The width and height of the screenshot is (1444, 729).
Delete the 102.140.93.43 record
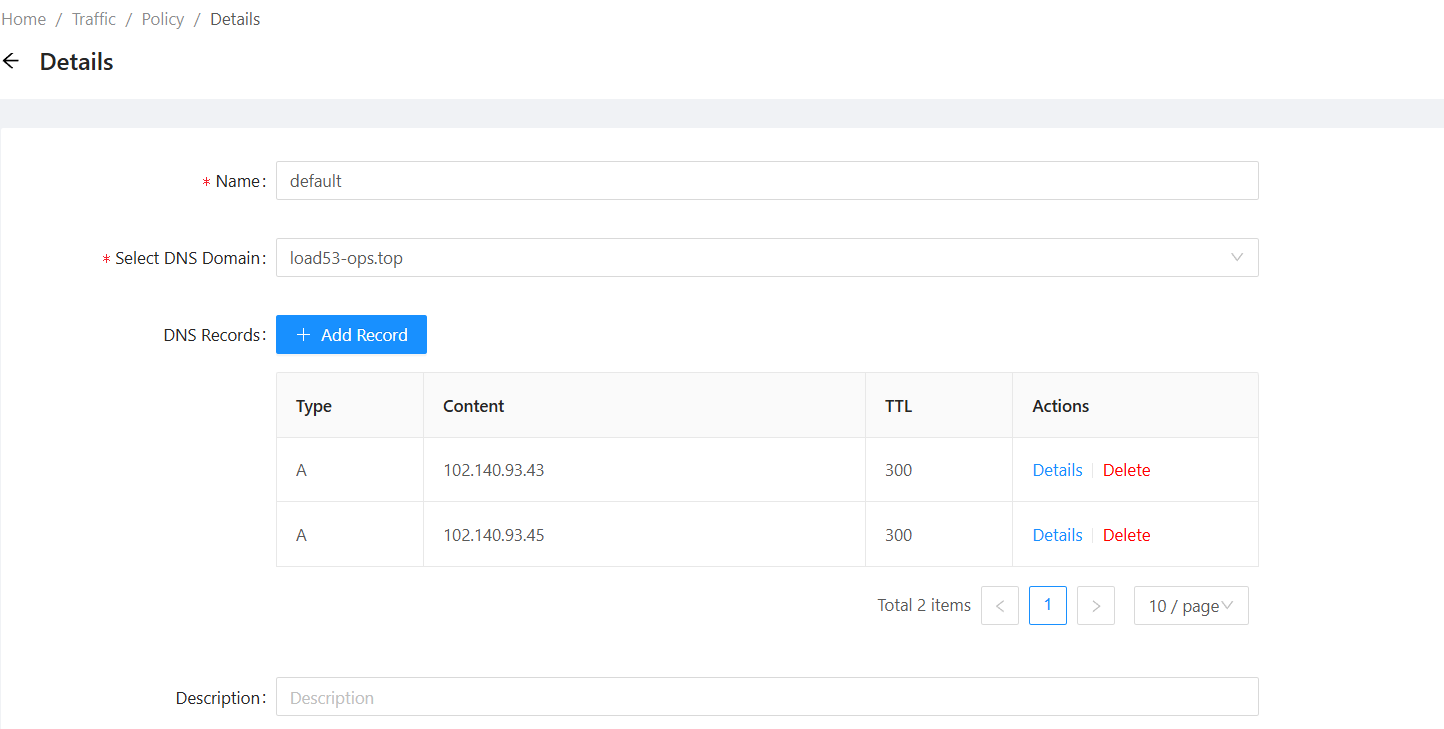[1126, 470]
